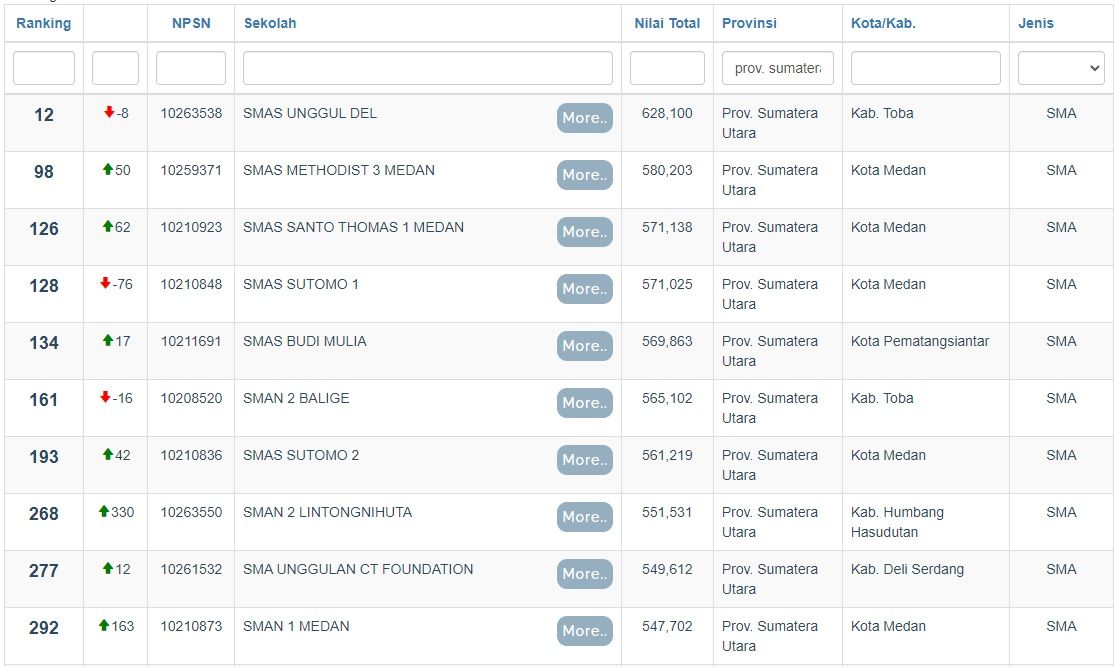Screen dimensions: 1115x667
Task: Click More for SMAN 2 BALIGE
Action: point(585,403)
